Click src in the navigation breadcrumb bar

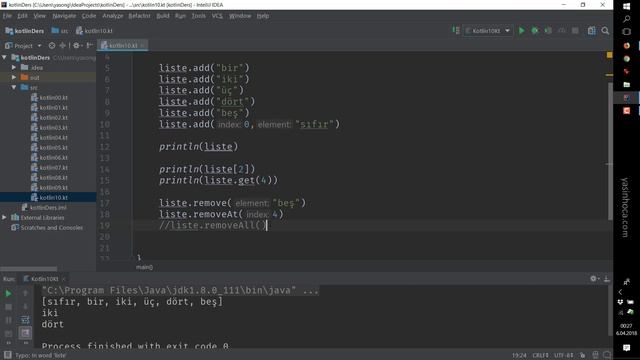[x=60, y=31]
